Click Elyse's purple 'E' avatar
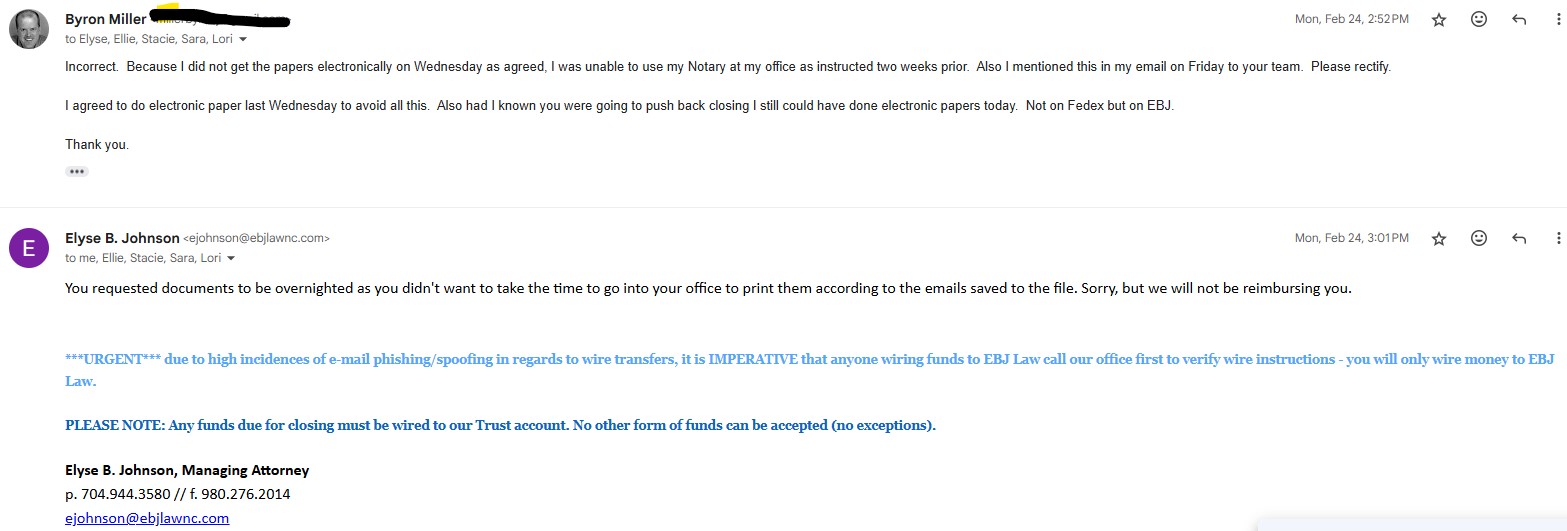1567x531 pixels. tap(29, 248)
